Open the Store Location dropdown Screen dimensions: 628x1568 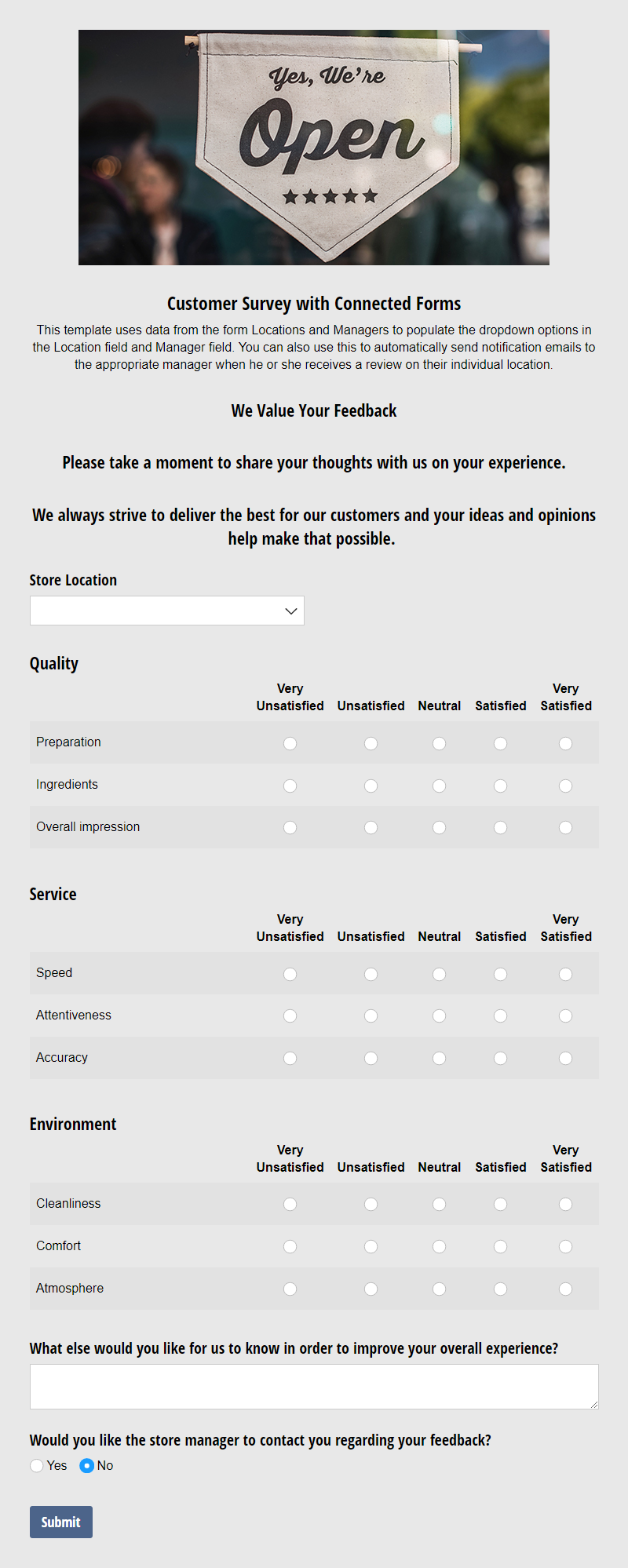[167, 610]
